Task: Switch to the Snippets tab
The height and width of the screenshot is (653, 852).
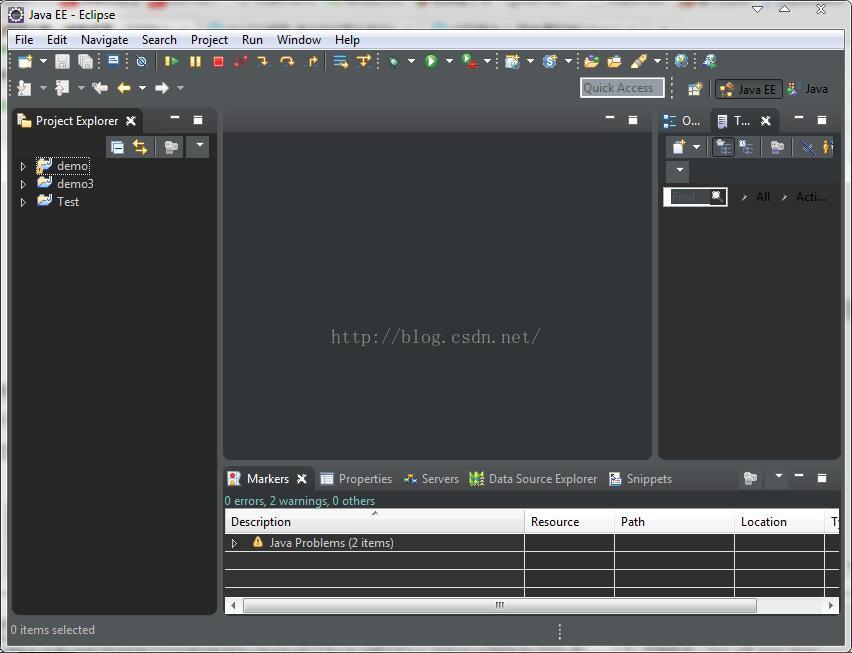Action: [x=641, y=479]
